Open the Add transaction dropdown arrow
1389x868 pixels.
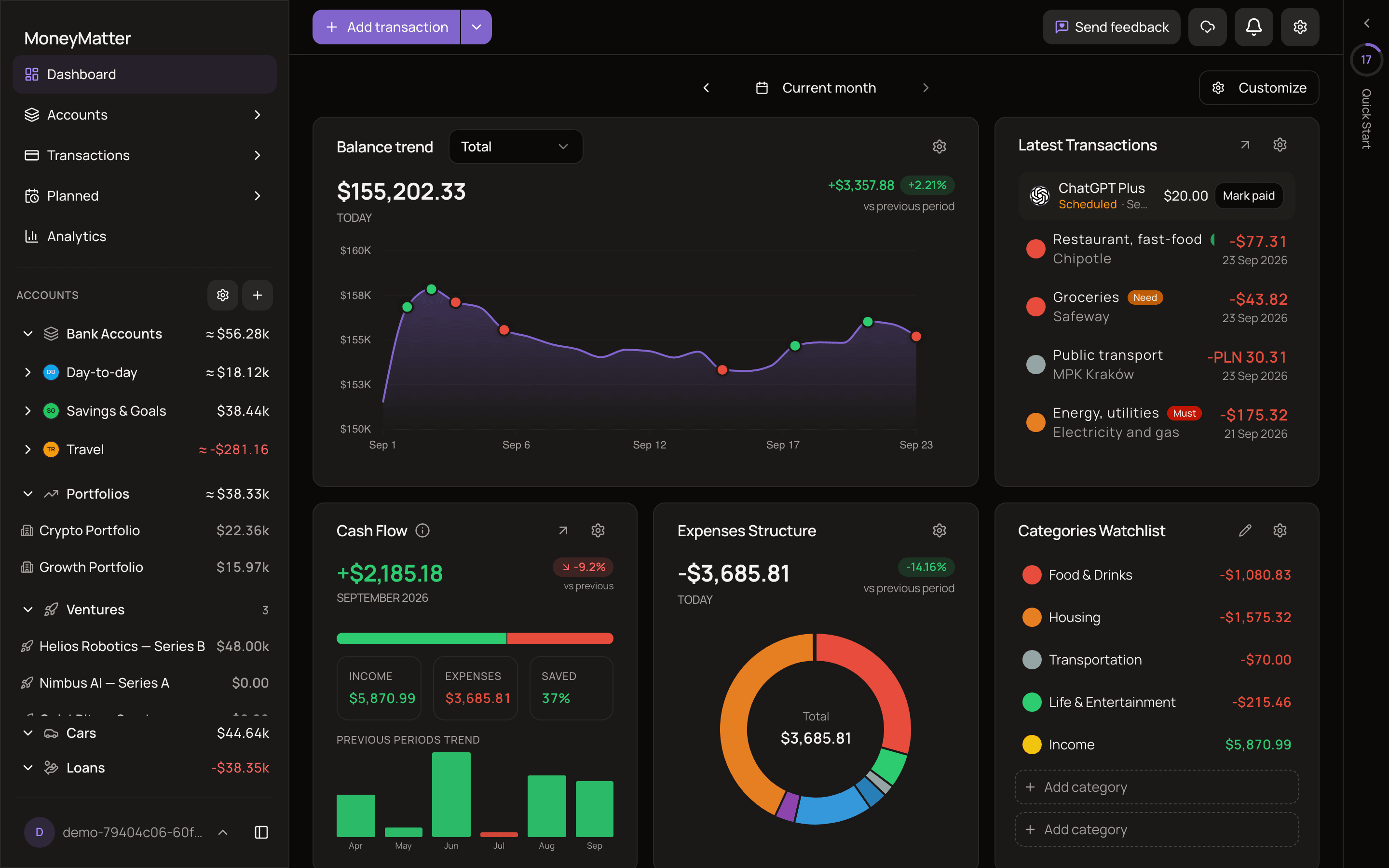point(477,27)
